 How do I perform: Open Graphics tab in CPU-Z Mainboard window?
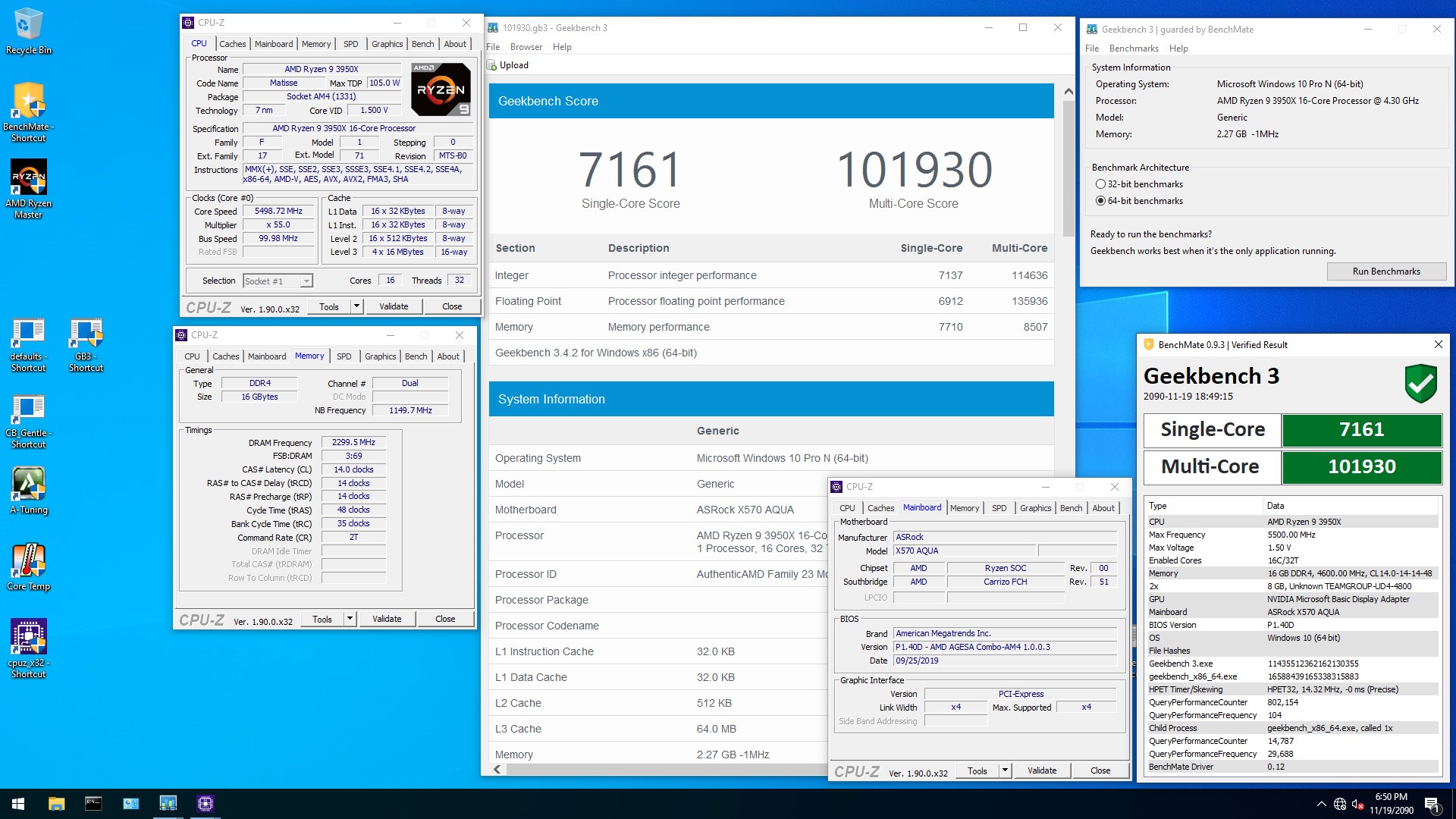(x=1035, y=508)
